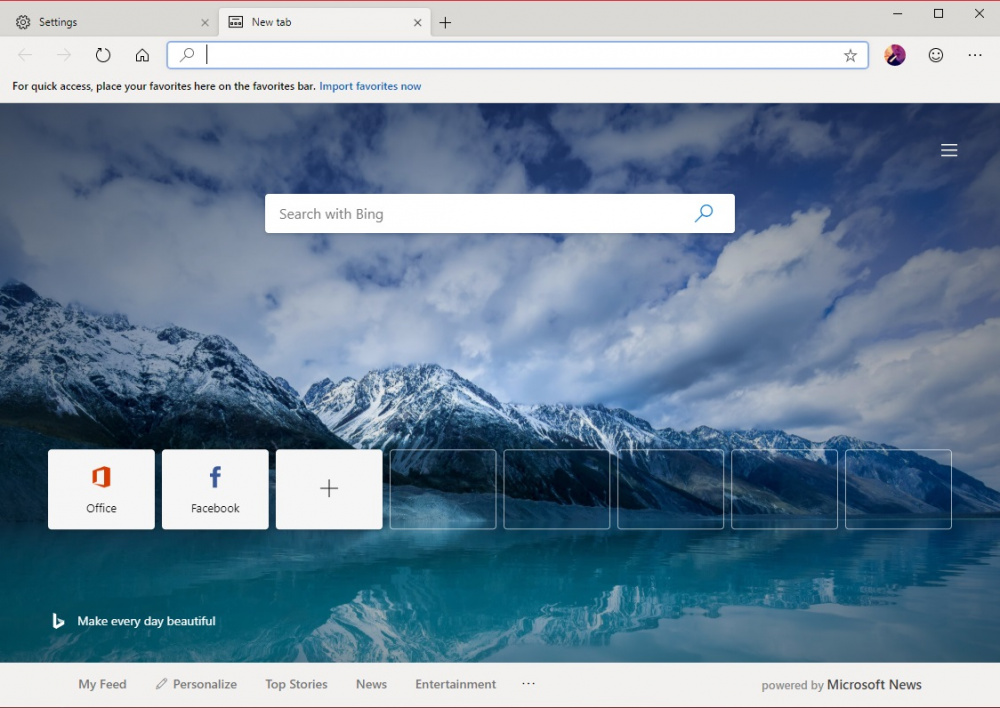The height and width of the screenshot is (708, 1000).
Task: Select the My Feed section
Action: coord(102,684)
